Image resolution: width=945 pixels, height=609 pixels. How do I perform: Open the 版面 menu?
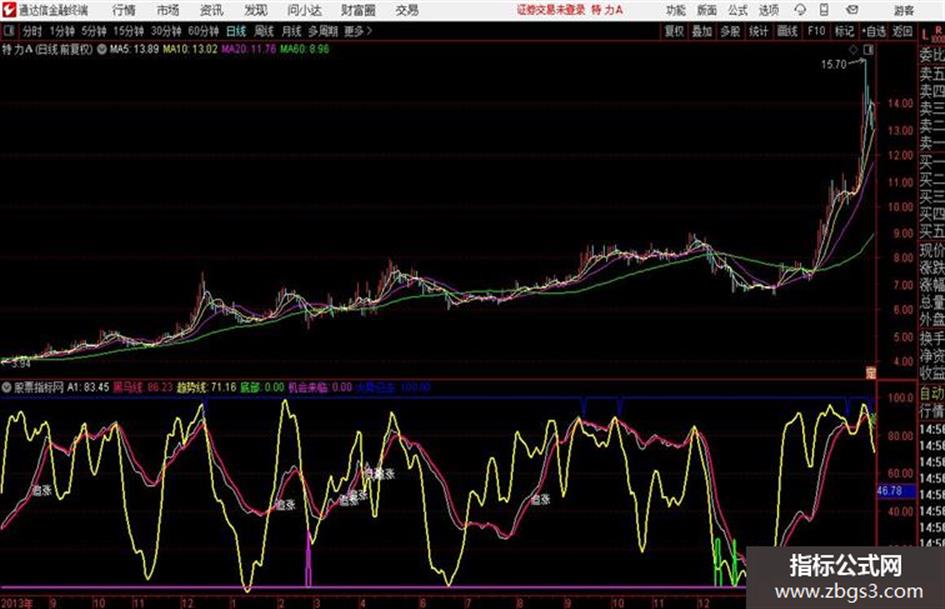click(707, 10)
